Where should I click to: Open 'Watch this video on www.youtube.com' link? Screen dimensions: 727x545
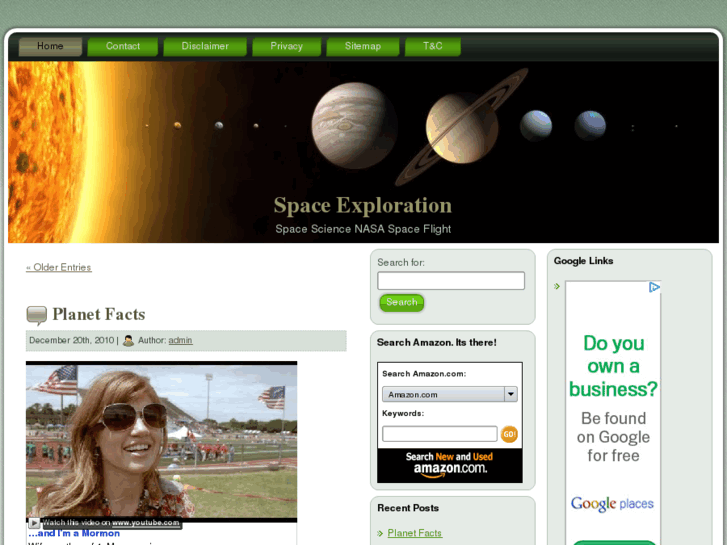[111, 523]
